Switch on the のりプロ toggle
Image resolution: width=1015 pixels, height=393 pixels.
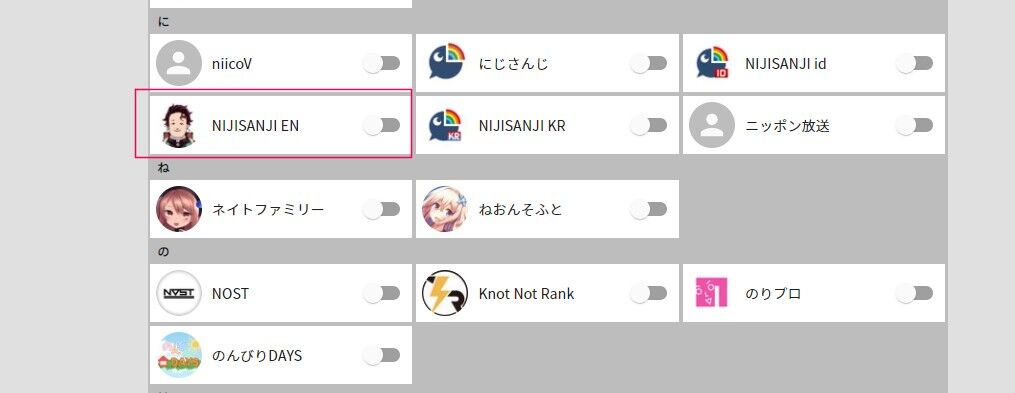click(914, 294)
